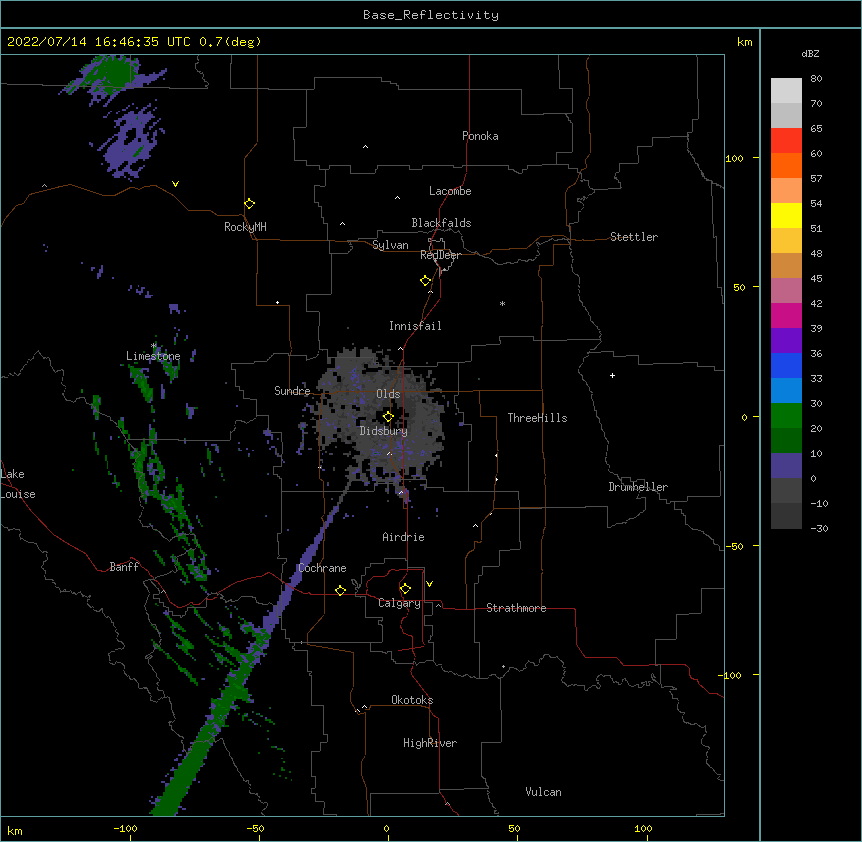Click the Lake Louise label
This screenshot has width=862, height=842.
tap(18, 484)
